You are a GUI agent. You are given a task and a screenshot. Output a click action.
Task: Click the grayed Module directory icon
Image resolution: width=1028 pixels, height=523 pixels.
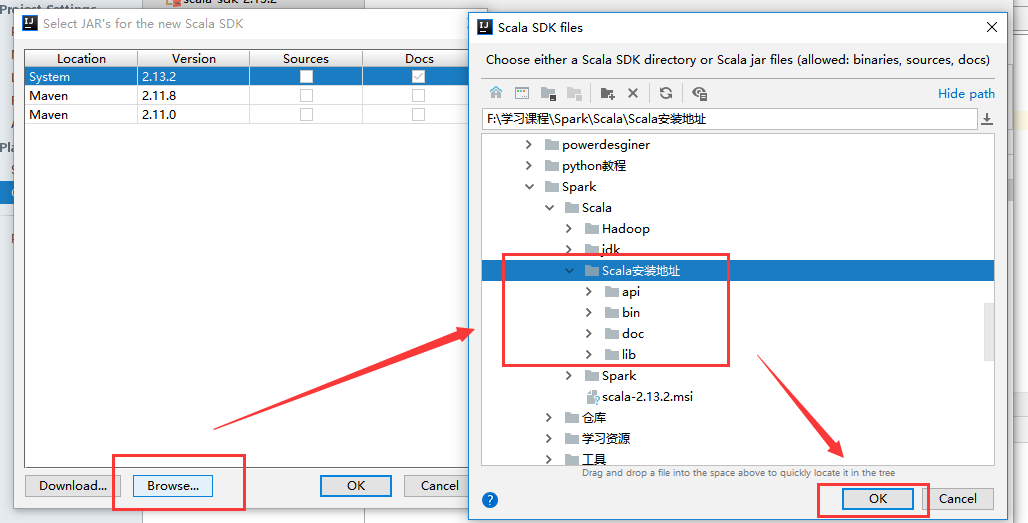(x=574, y=93)
